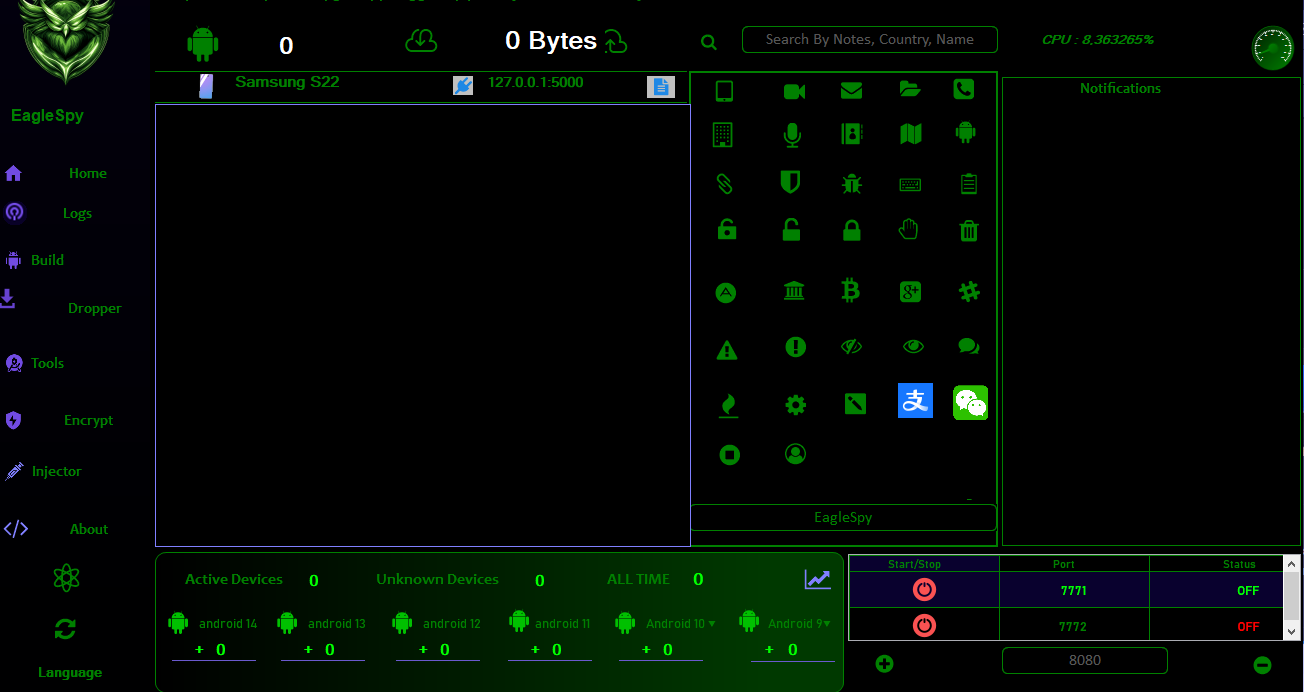Open the green WeChat icon
Image resolution: width=1304 pixels, height=692 pixels.
point(970,402)
